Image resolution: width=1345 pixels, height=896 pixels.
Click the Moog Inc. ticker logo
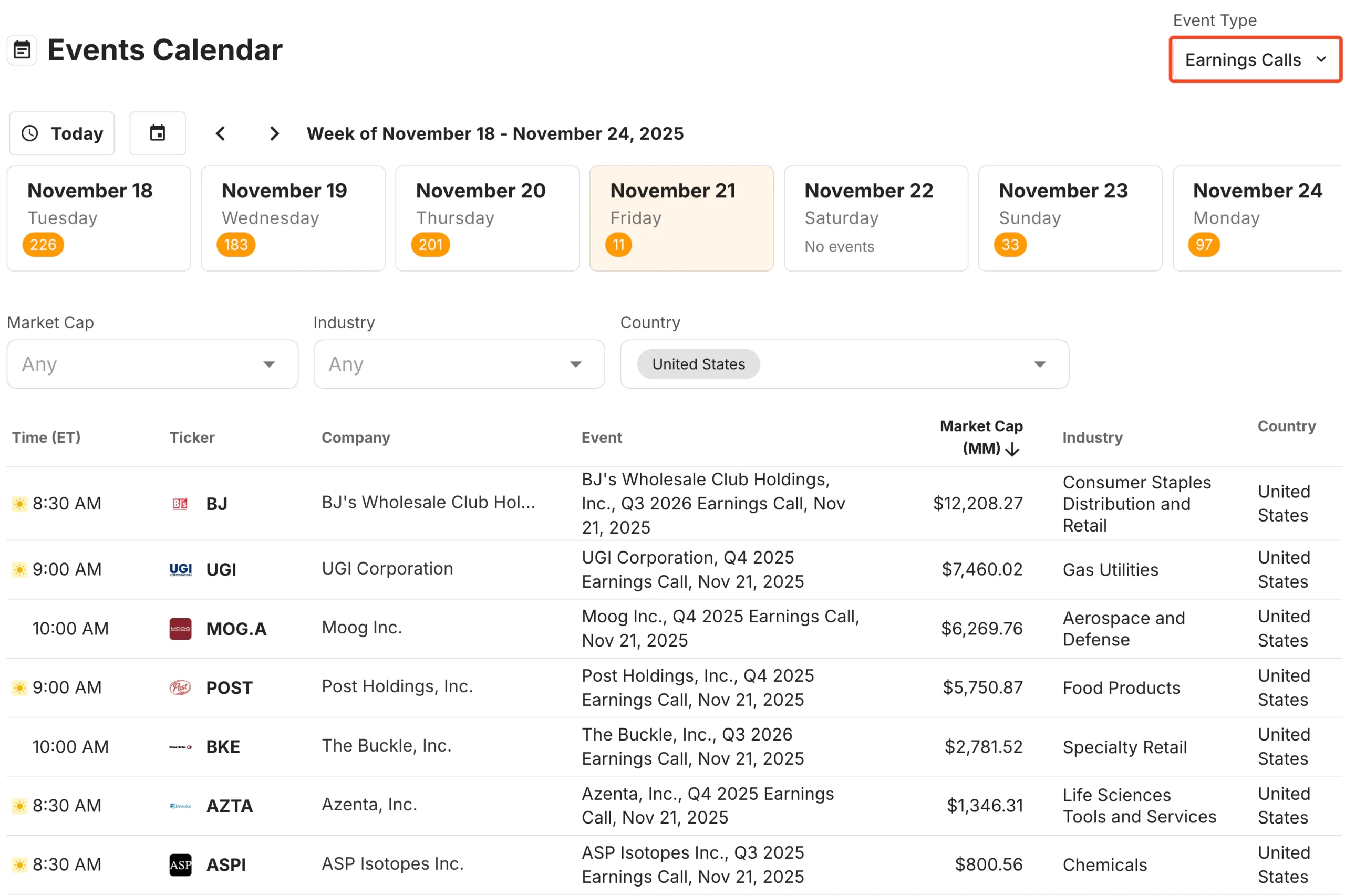coord(180,629)
